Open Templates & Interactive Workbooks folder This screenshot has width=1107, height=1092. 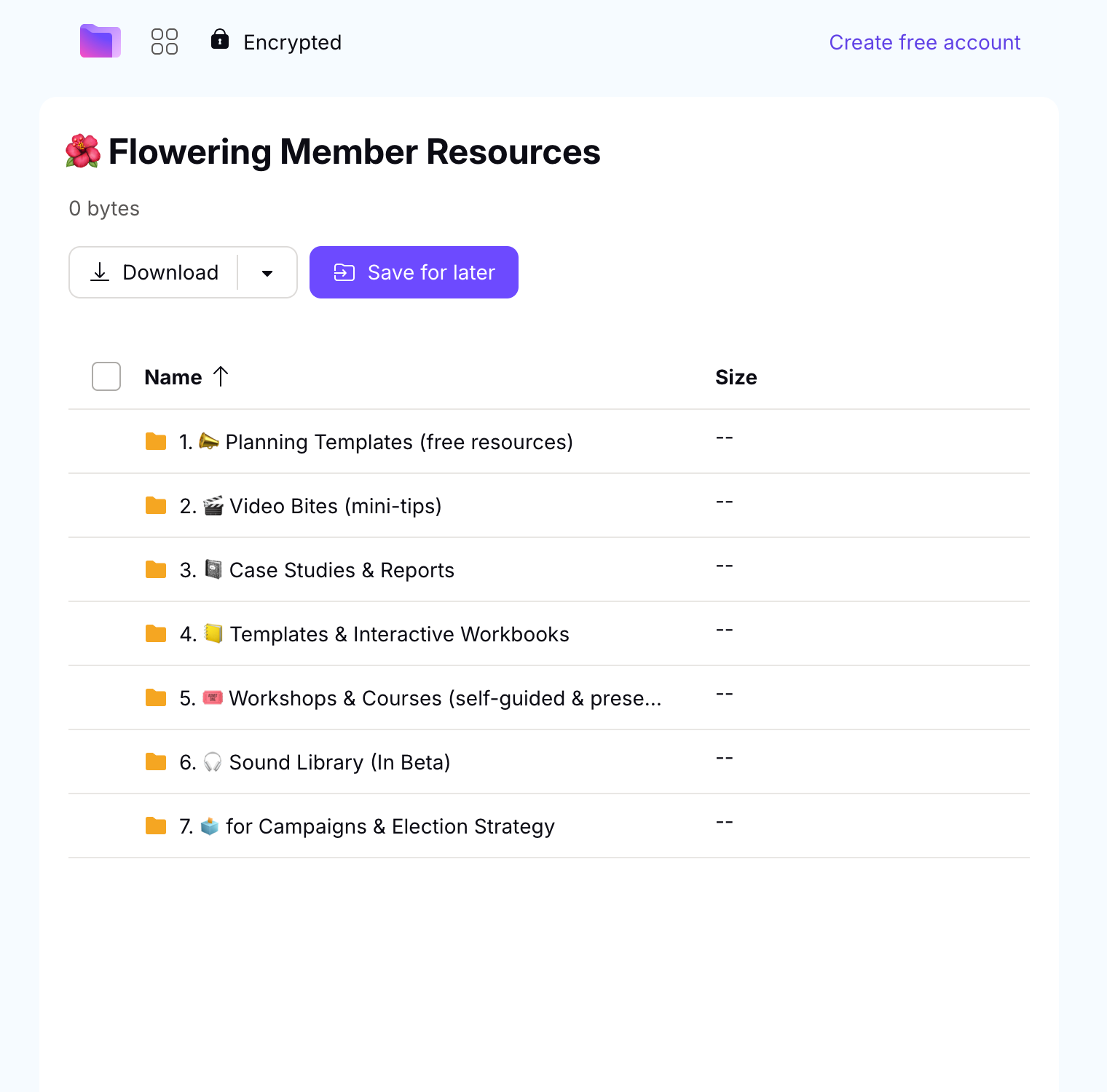click(x=399, y=634)
